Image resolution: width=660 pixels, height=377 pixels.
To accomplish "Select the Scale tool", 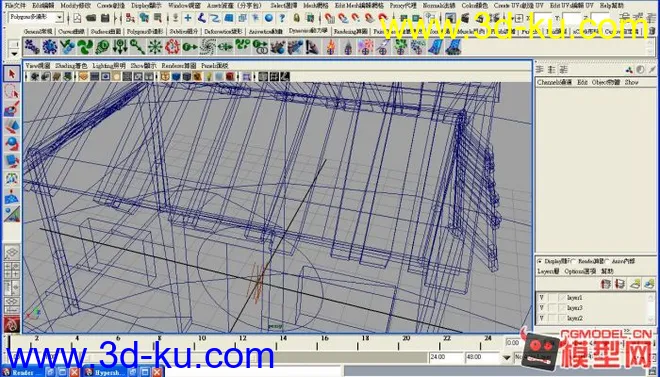I will [x=11, y=161].
